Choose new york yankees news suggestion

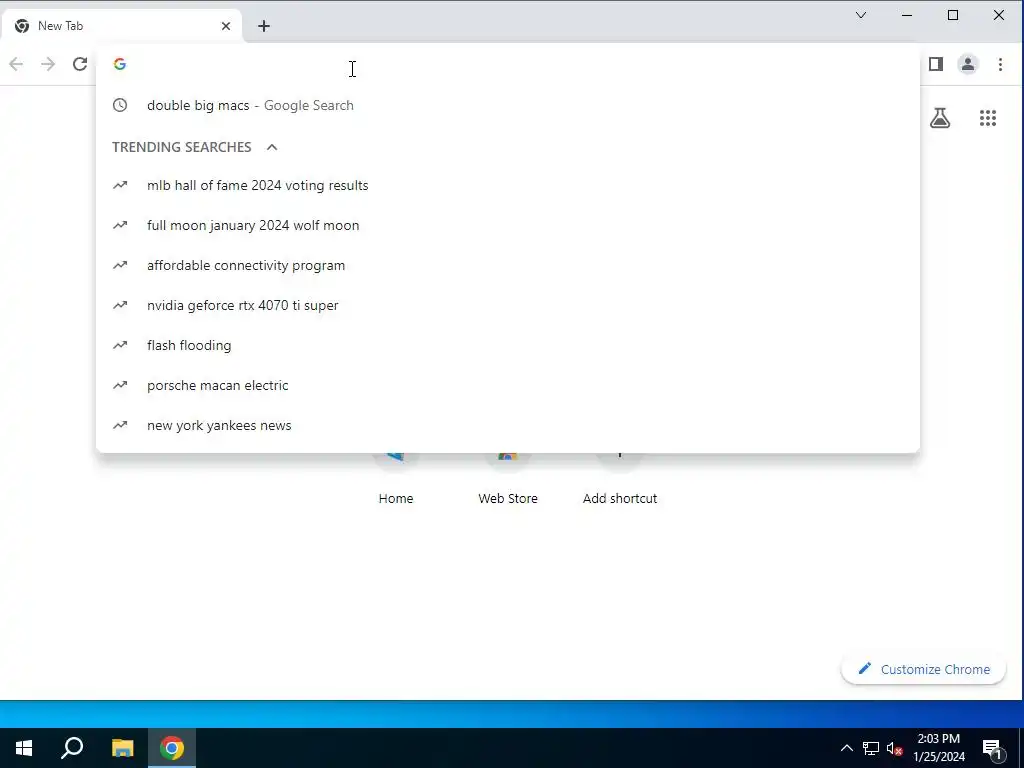[x=507, y=425]
